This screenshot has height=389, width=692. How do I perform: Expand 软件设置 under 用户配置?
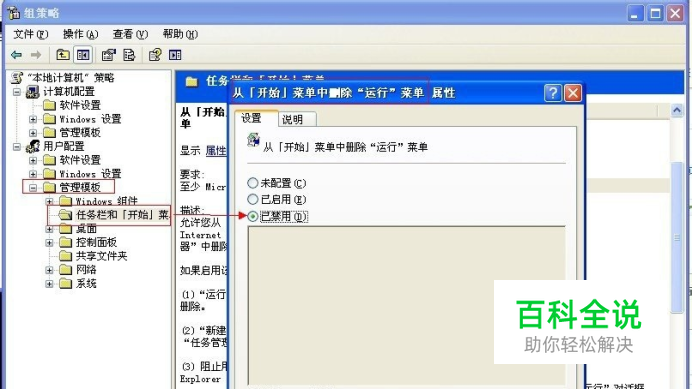click(33, 160)
